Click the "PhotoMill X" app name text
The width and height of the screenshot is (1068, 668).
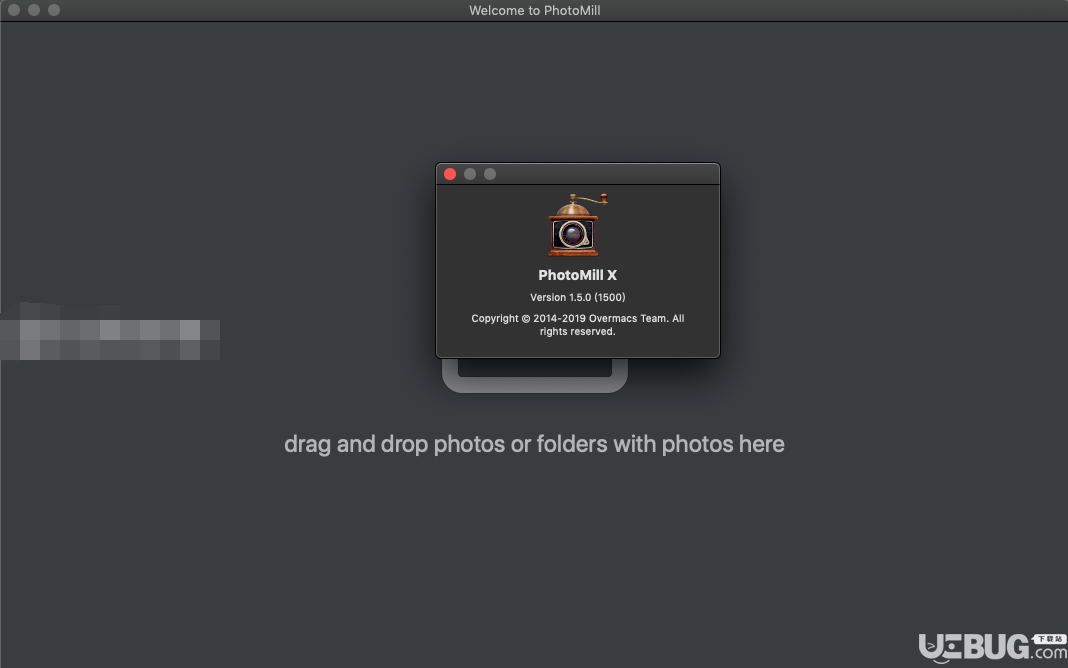pos(578,275)
